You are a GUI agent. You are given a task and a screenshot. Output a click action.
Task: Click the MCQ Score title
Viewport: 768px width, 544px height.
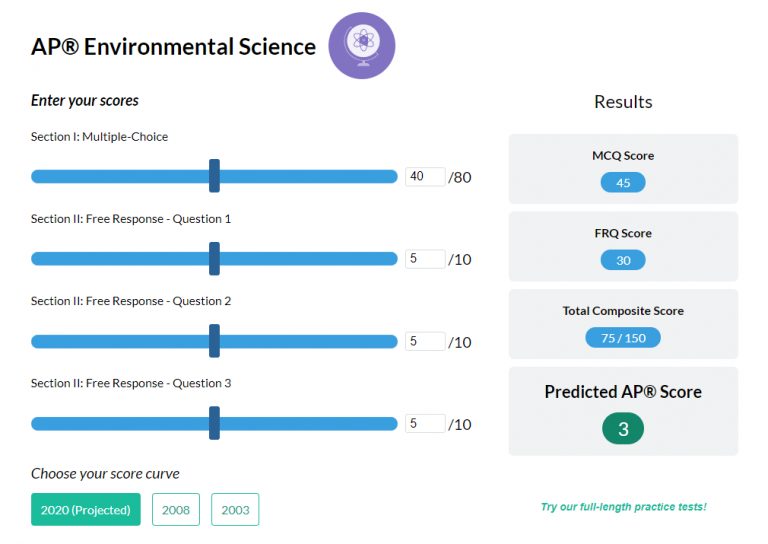point(623,156)
